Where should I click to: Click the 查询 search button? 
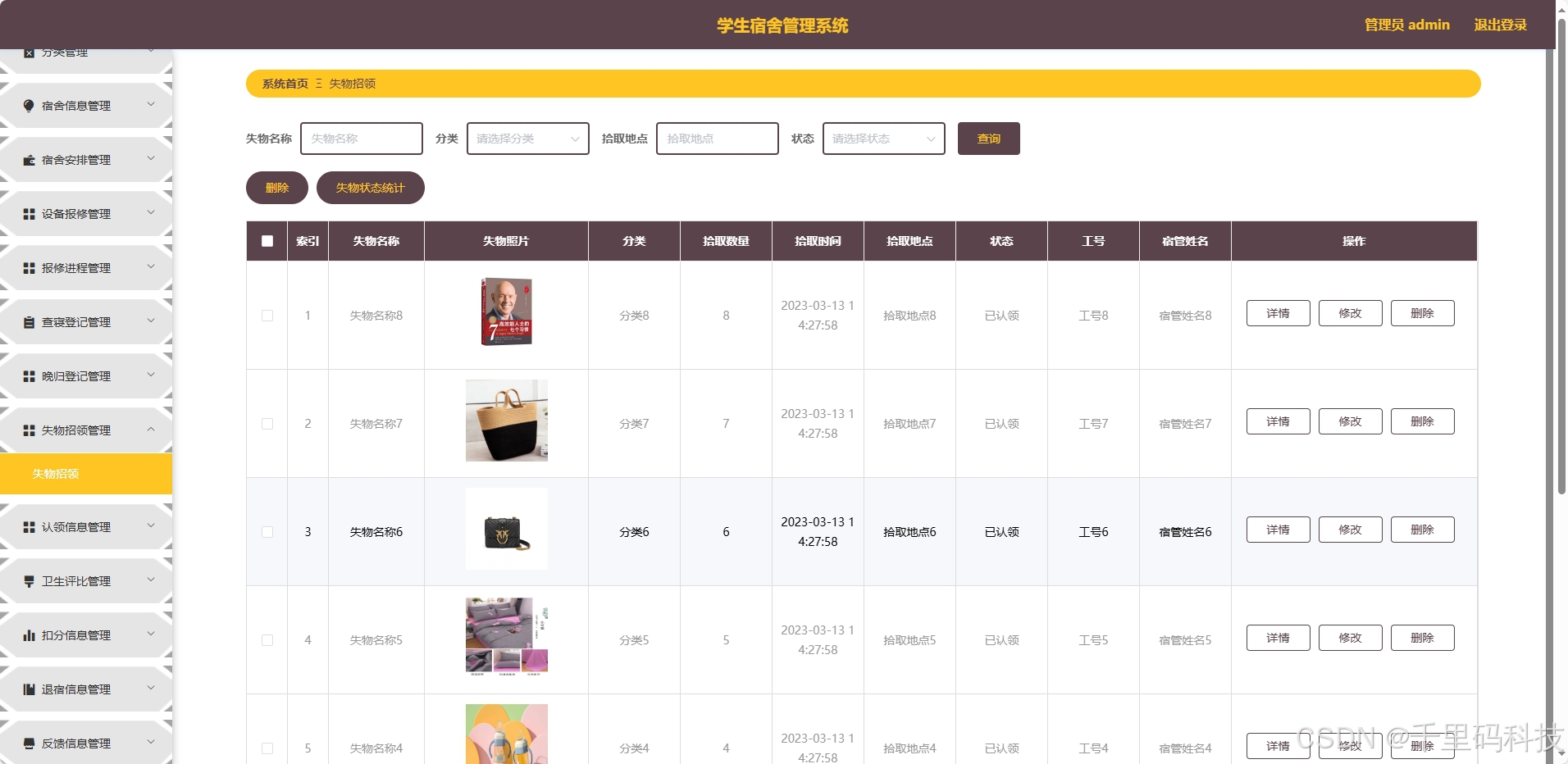coord(989,139)
